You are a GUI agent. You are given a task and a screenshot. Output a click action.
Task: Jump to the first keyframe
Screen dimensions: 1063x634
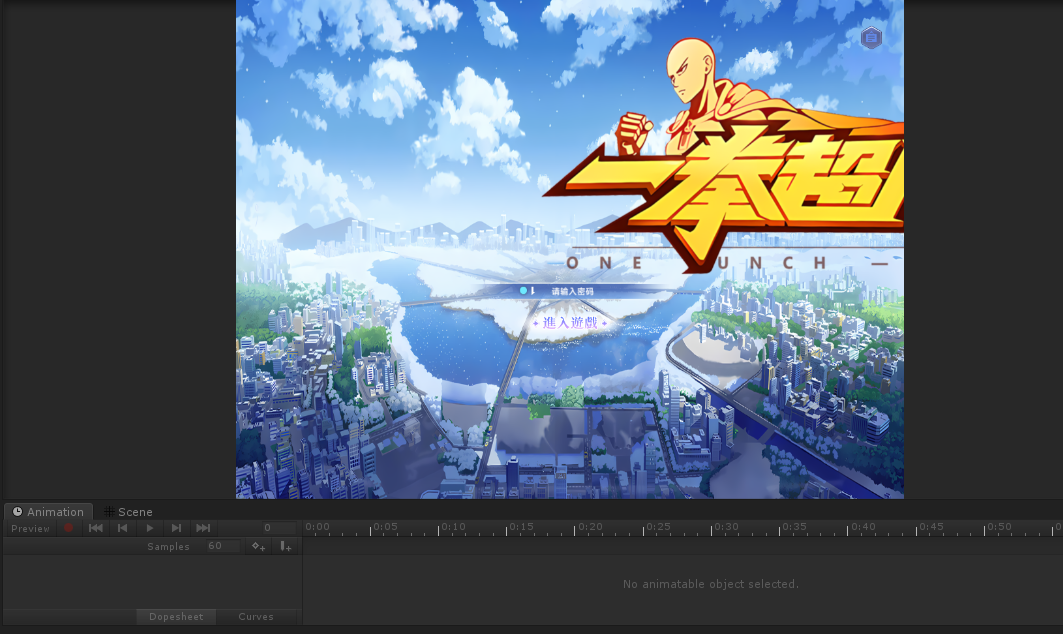[96, 528]
